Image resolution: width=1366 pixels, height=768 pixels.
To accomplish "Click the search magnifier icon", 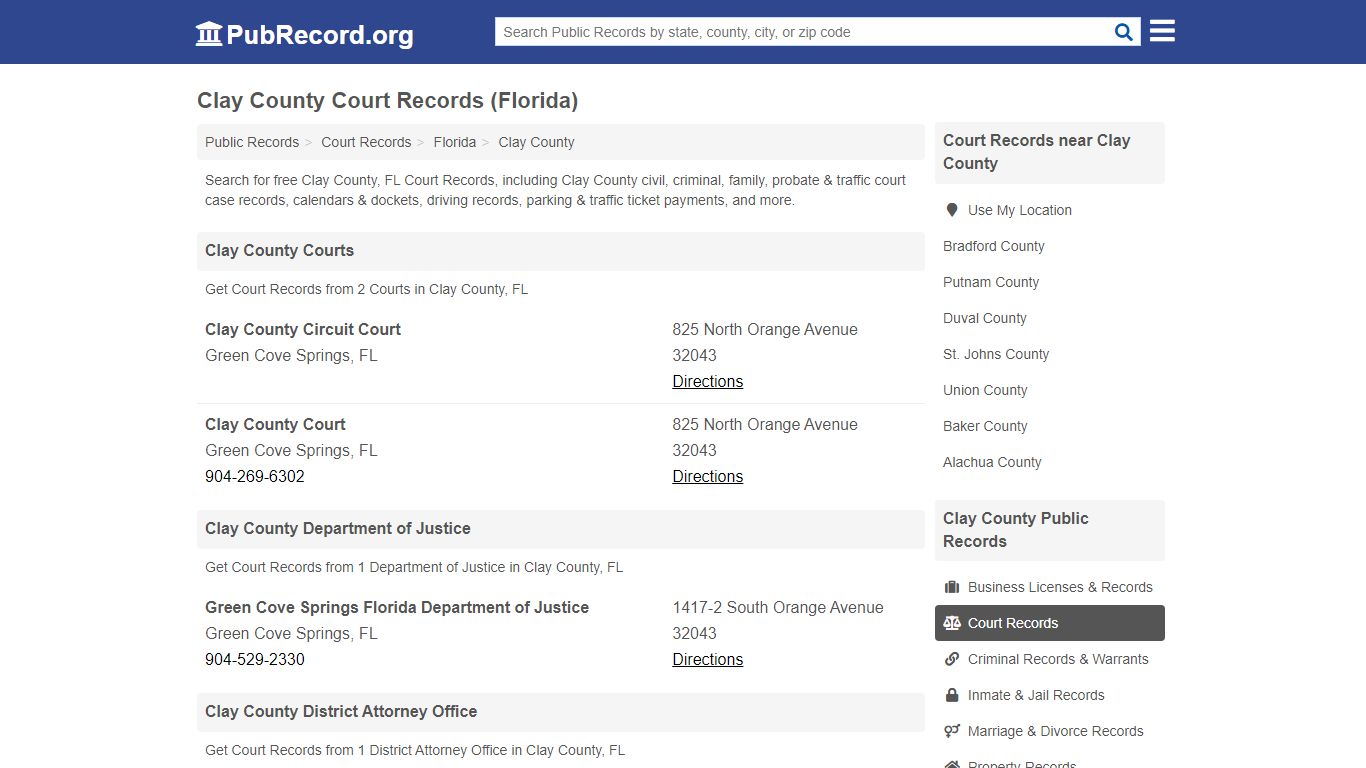I will click(x=1124, y=32).
